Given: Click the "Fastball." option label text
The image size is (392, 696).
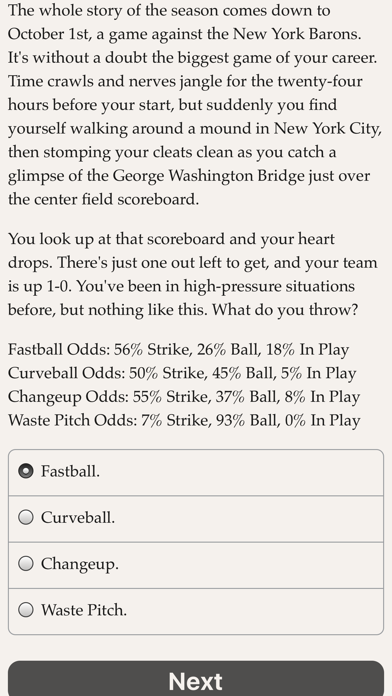Looking at the screenshot, I should pyautogui.click(x=70, y=471).
